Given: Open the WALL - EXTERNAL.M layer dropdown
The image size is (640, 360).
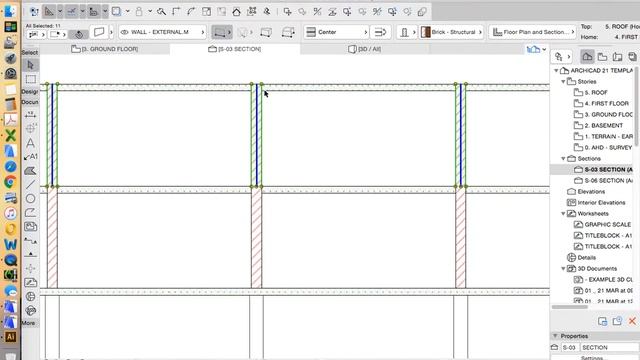Looking at the screenshot, I should pos(162,32).
